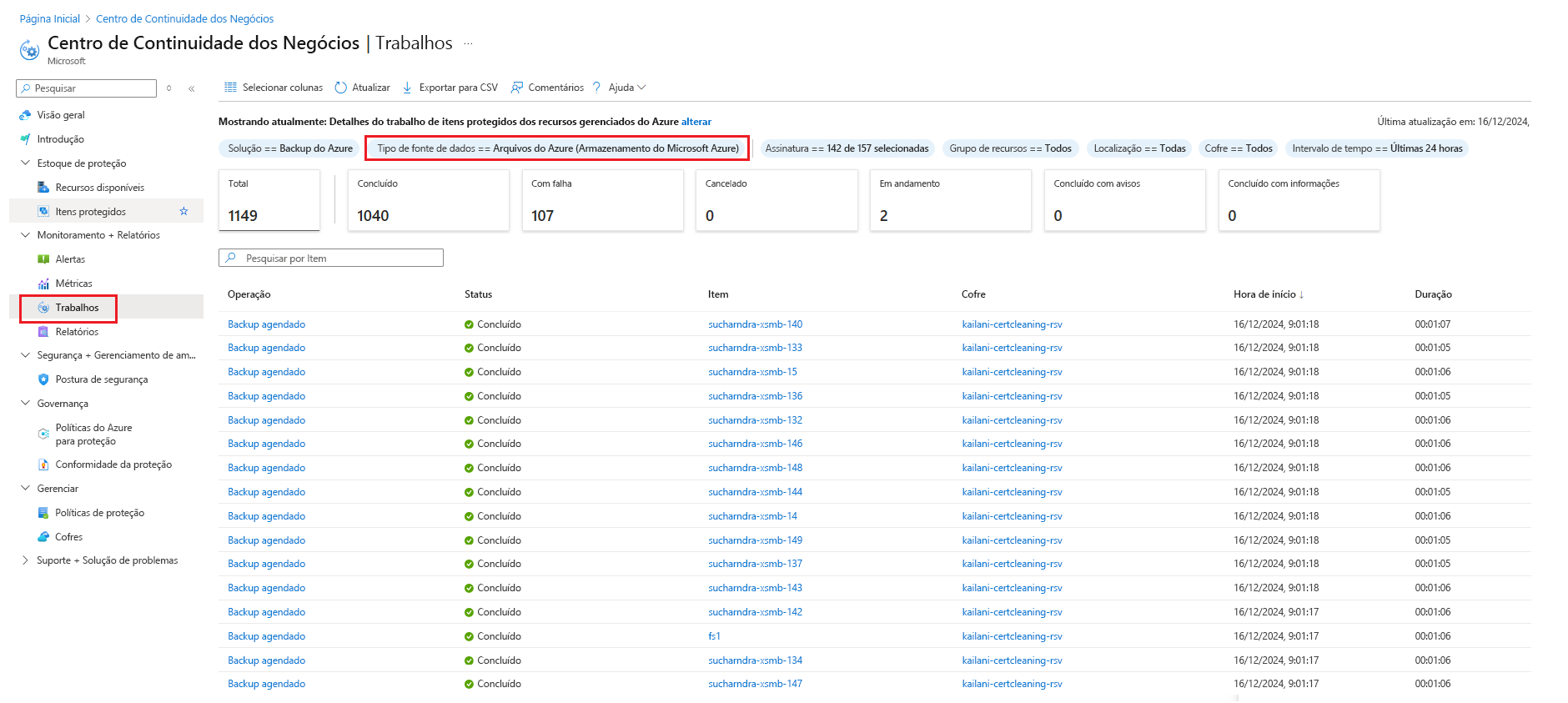
Task: Click the Operação column header
Action: tap(249, 294)
